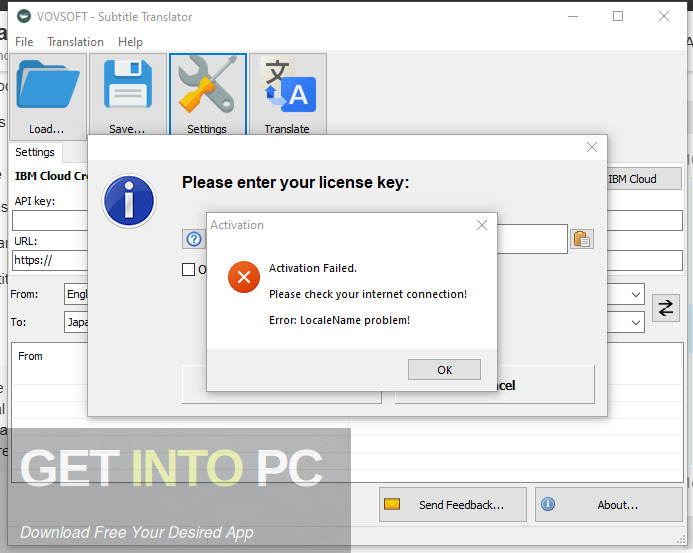The height and width of the screenshot is (553, 693).
Task: Swap languages with the arrows button
Action: (666, 308)
